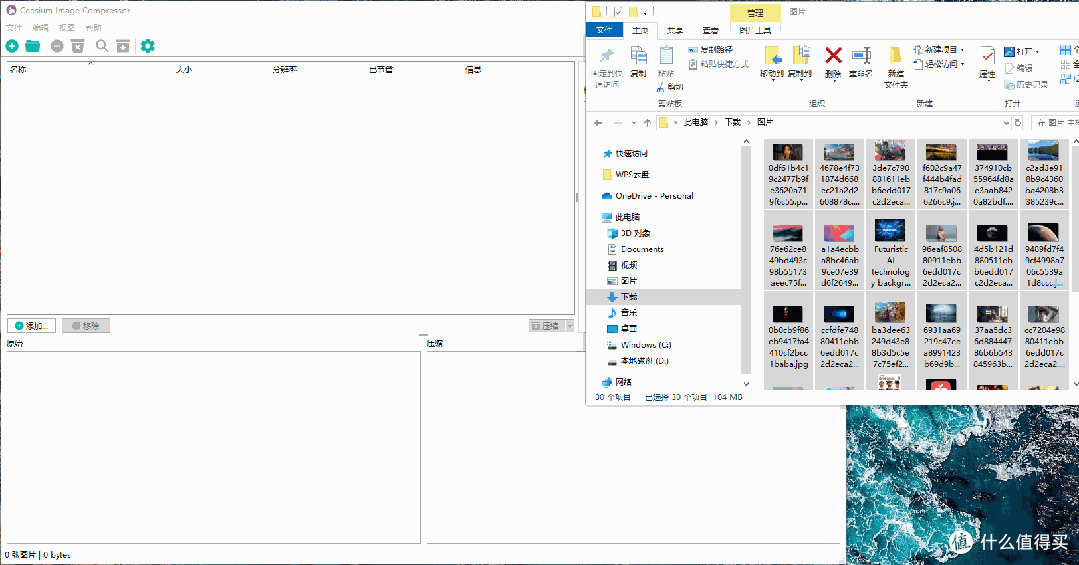Click the Explorer search box
This screenshot has height=565, width=1079.
(1056, 122)
